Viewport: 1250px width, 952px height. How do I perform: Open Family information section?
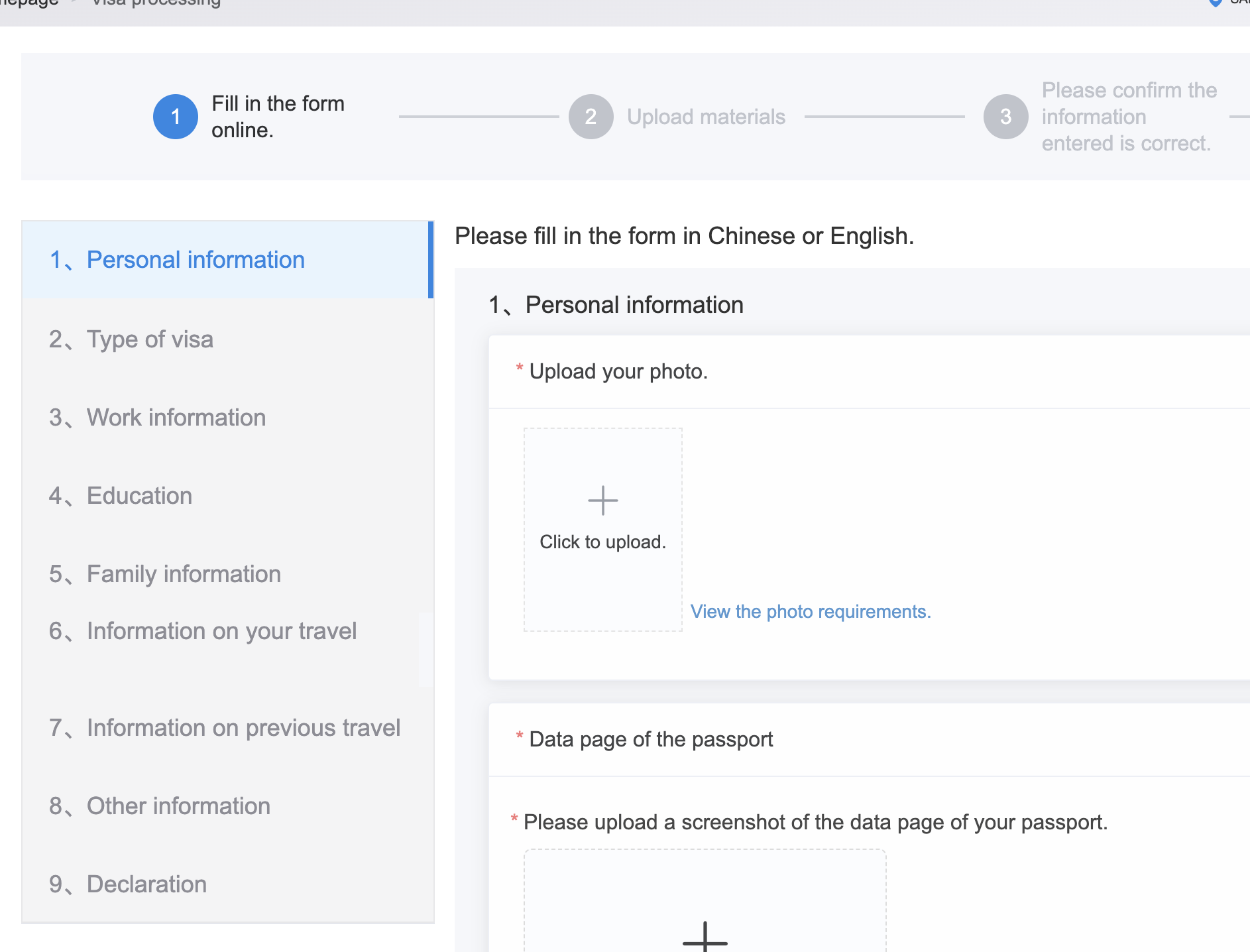coord(184,574)
